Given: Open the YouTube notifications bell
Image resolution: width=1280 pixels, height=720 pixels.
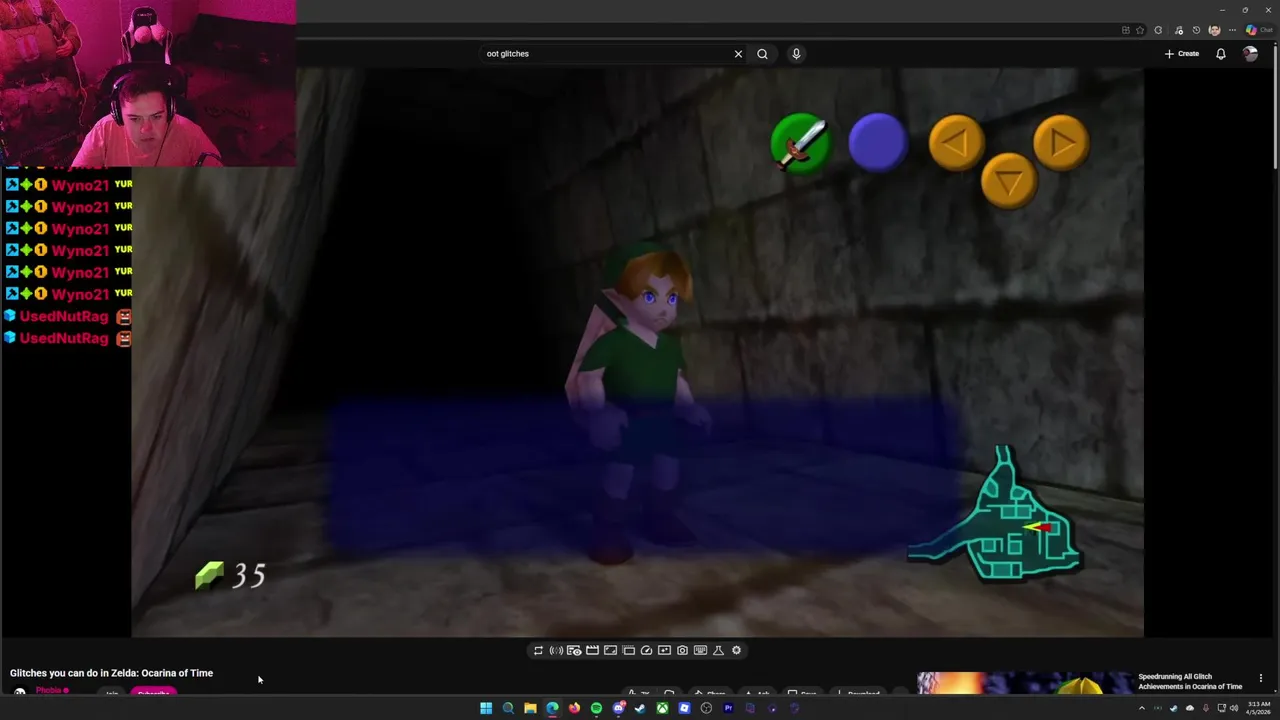Looking at the screenshot, I should point(1221,54).
